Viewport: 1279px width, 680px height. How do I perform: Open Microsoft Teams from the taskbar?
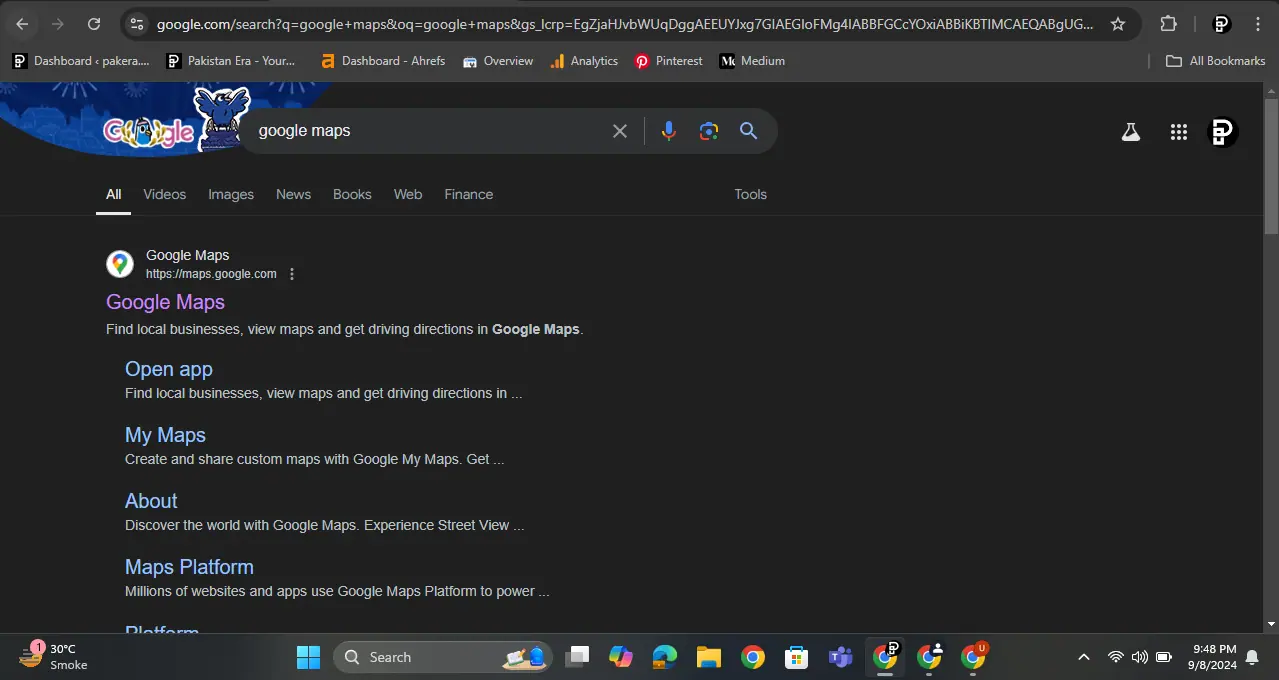[840, 657]
